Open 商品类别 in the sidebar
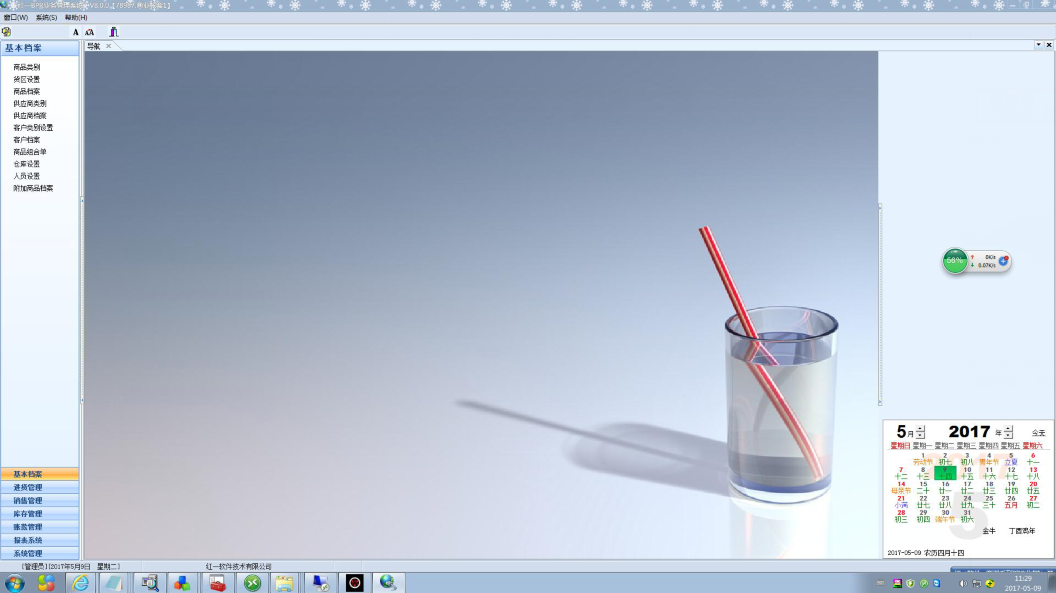This screenshot has width=1056, height=593. coord(27,67)
